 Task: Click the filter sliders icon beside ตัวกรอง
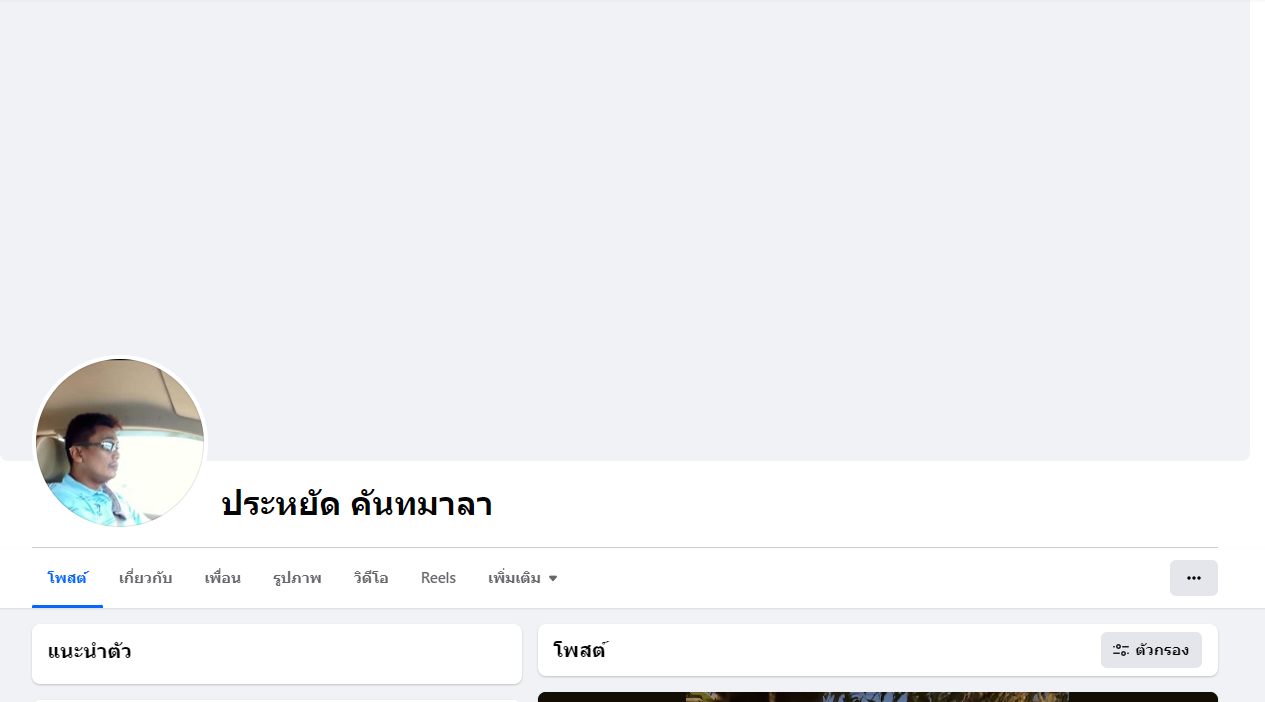coord(1121,650)
